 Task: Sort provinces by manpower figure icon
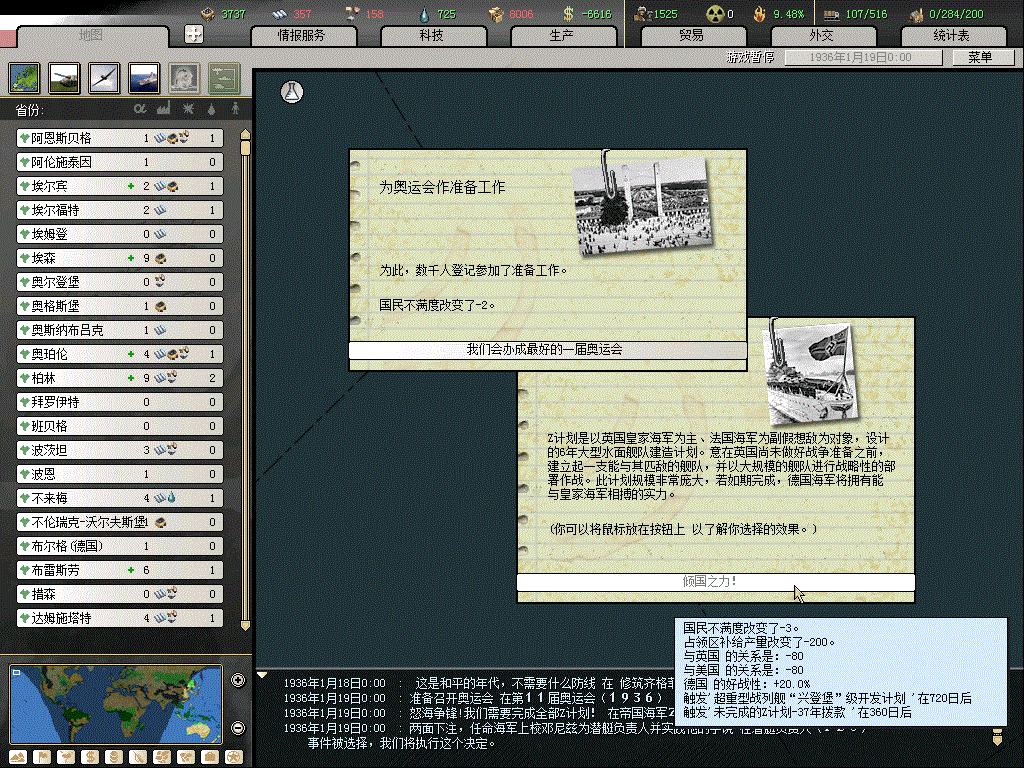[x=236, y=108]
